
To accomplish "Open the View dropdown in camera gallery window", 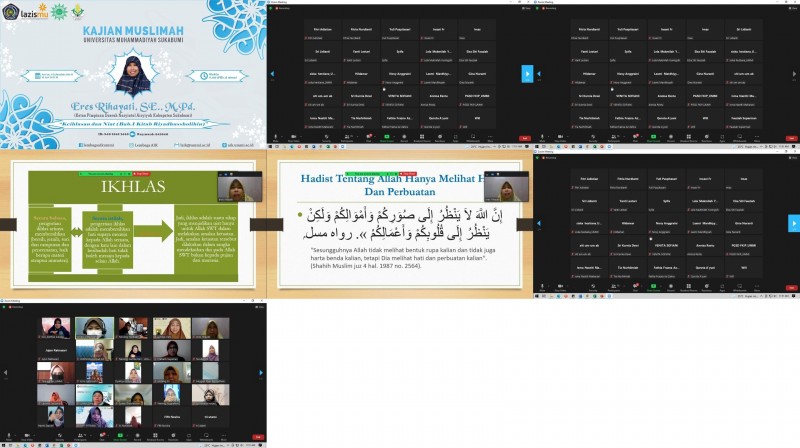I will coord(258,309).
